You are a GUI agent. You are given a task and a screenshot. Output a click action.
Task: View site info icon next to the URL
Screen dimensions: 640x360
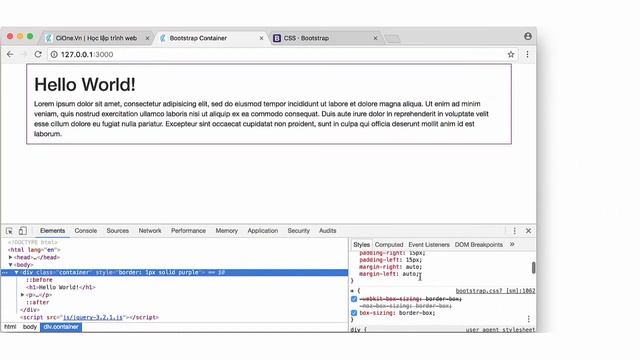(x=54, y=54)
